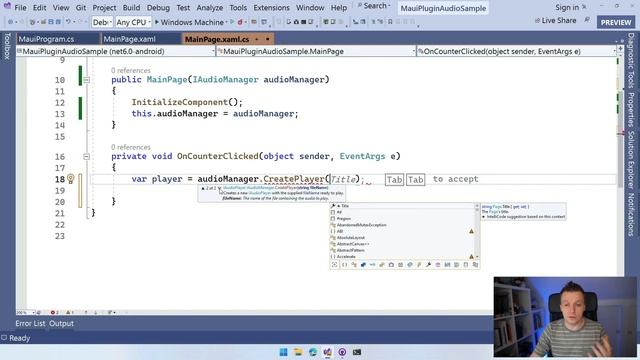
Task: Open the Notifications side panel
Action: [631, 214]
